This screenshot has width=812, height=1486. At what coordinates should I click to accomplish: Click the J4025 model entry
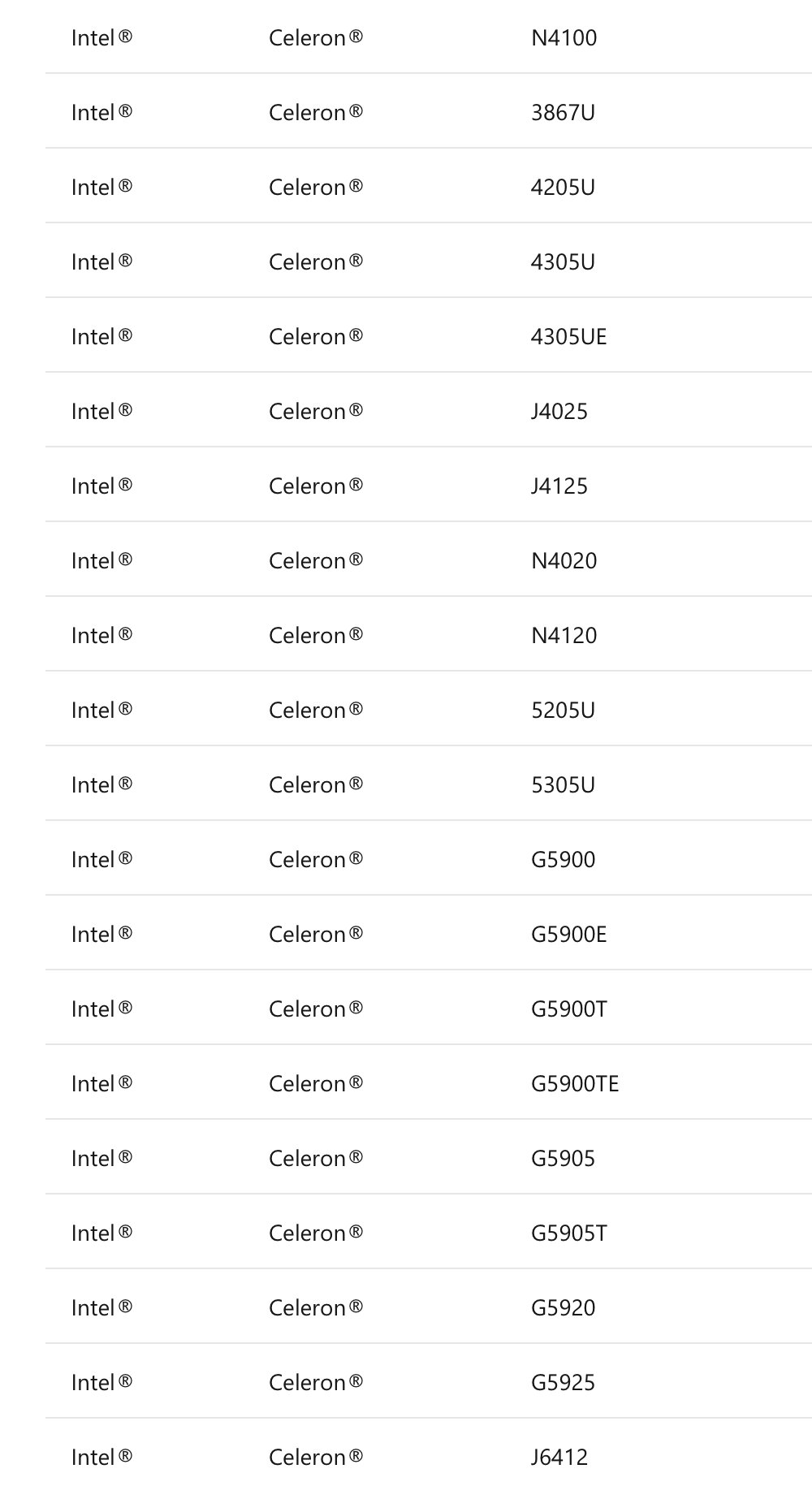pyautogui.click(x=559, y=412)
